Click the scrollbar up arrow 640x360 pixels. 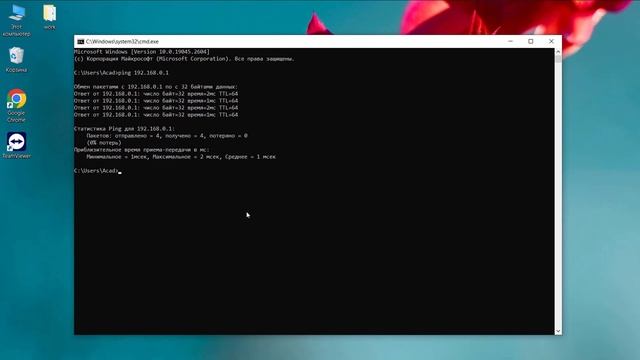coord(558,52)
